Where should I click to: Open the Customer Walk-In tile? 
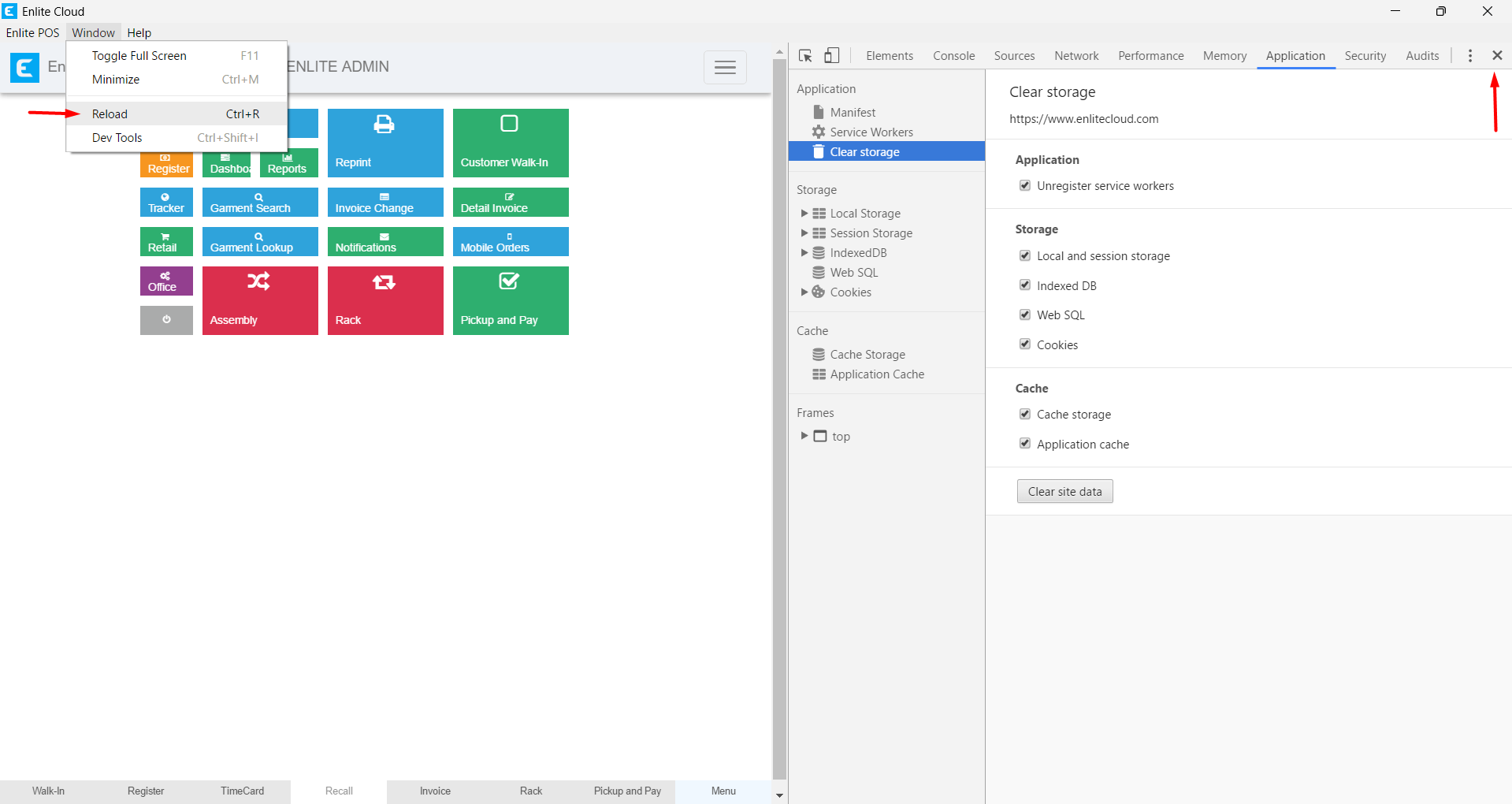pyautogui.click(x=510, y=143)
